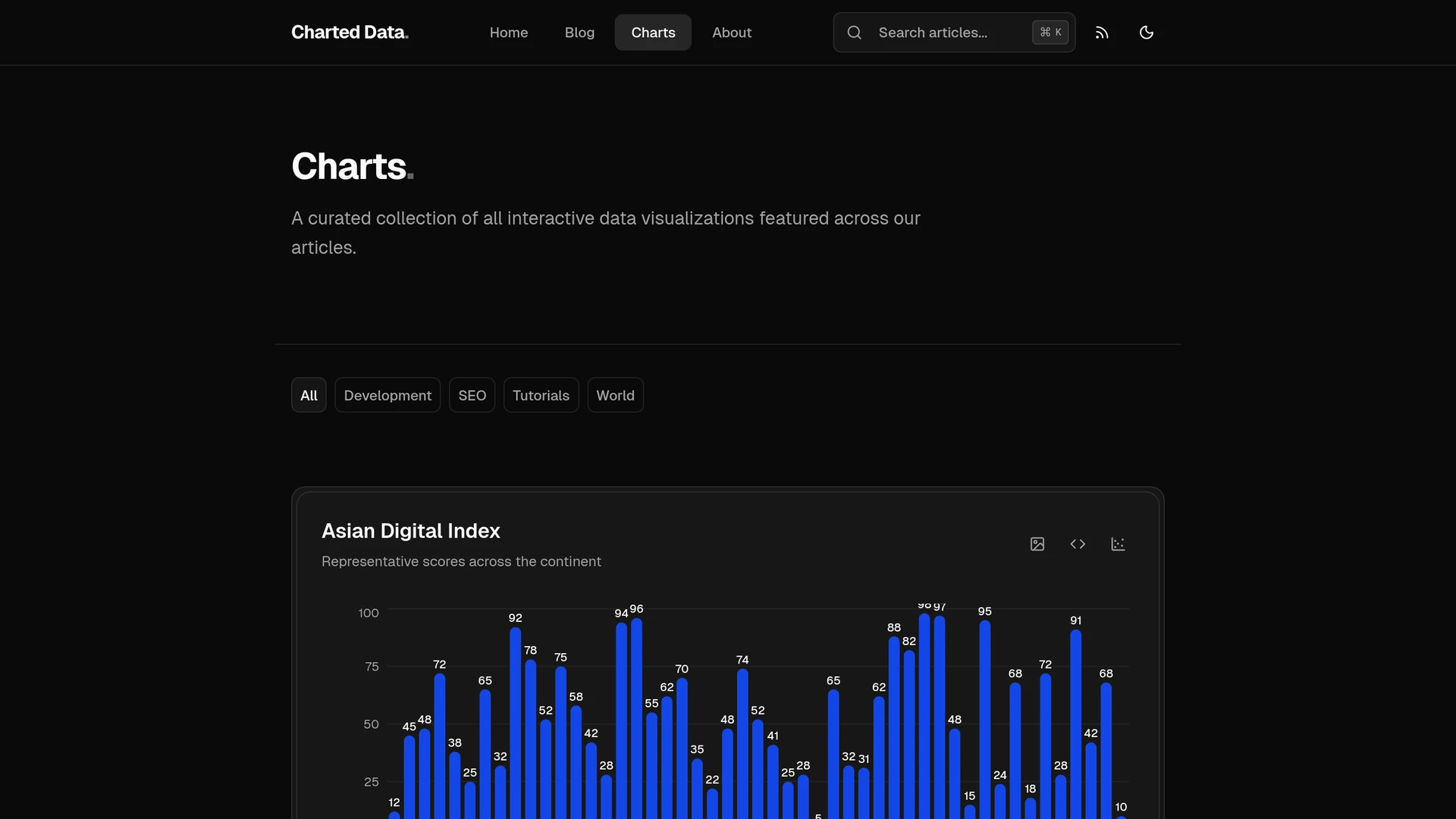Click the Charts page heading

click(x=353, y=166)
